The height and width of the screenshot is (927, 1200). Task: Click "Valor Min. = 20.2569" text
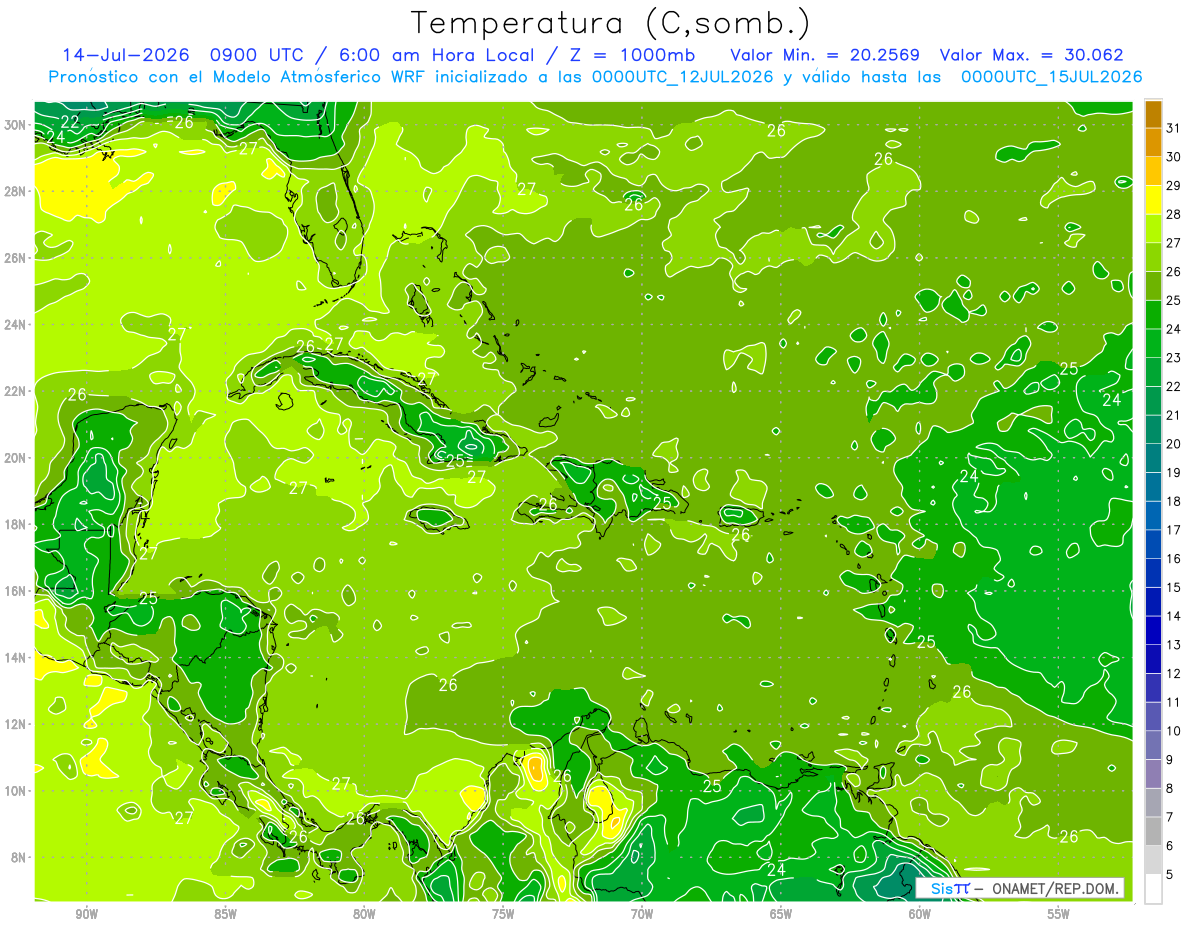tap(825, 55)
